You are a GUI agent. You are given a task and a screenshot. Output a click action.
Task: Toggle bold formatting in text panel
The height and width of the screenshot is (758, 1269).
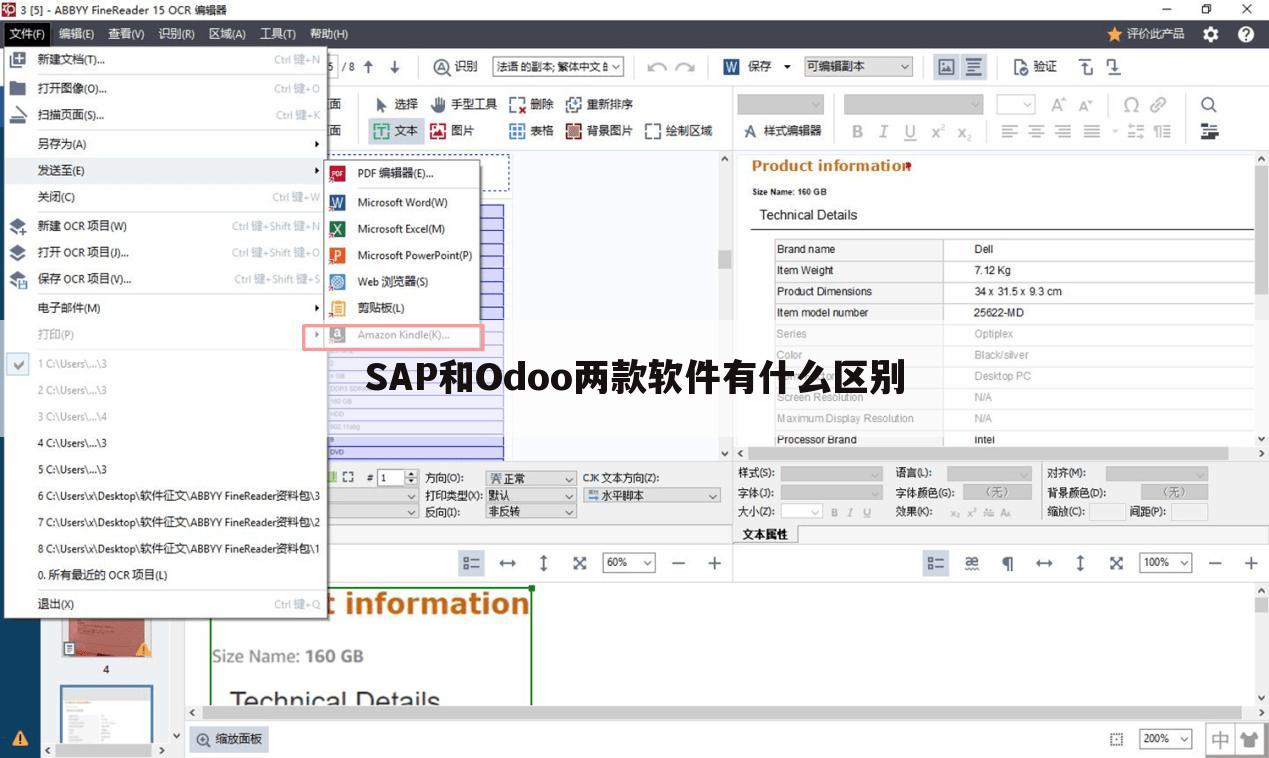pos(856,131)
